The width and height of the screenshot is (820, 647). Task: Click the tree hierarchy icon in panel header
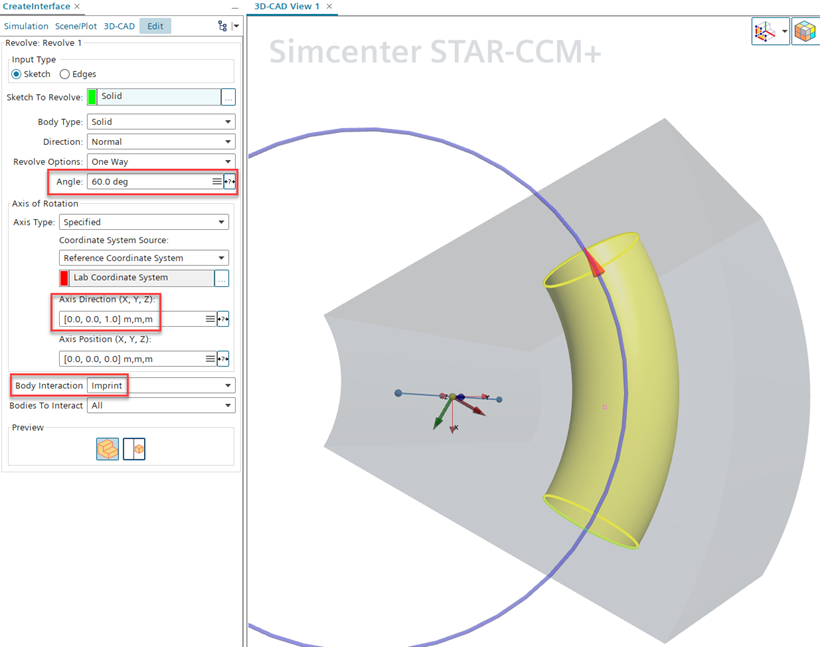222,26
